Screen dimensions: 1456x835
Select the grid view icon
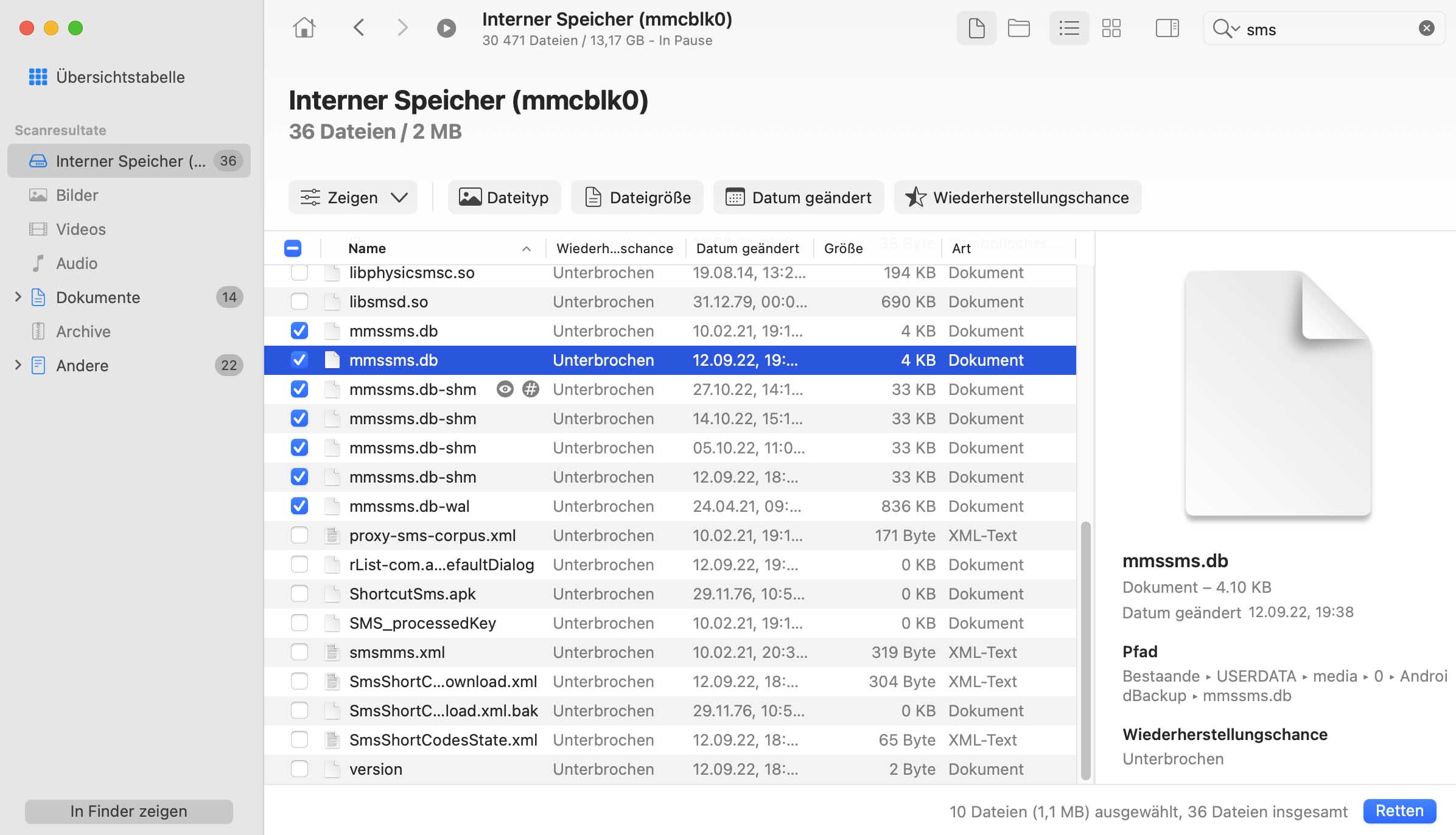[x=1111, y=28]
